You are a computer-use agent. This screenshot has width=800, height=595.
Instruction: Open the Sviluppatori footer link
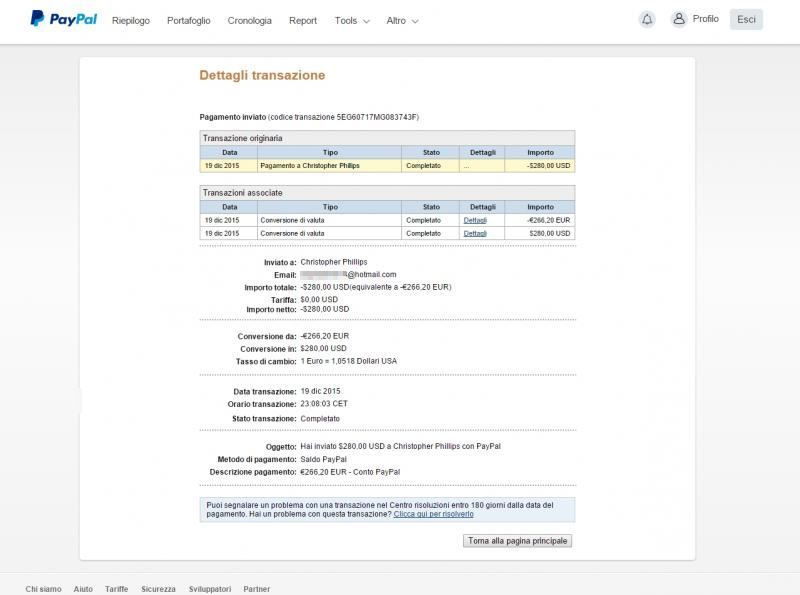210,589
